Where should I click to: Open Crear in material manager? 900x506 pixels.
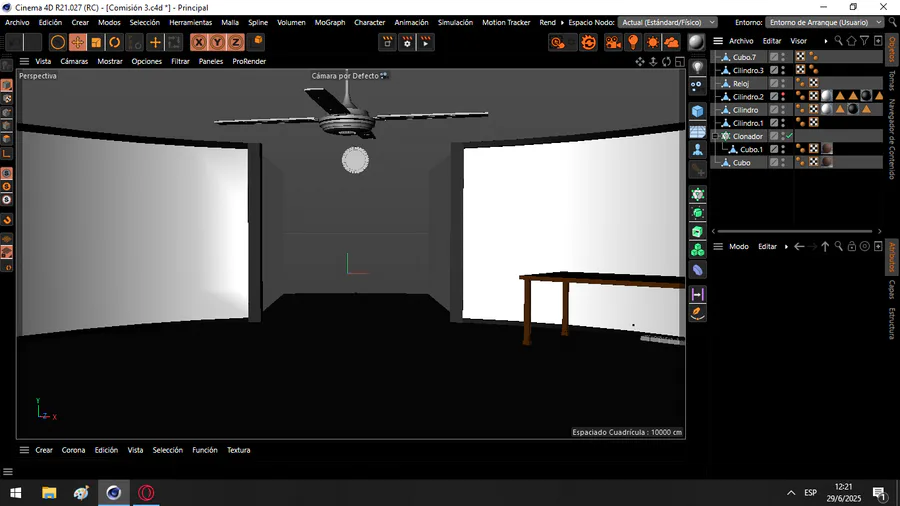click(x=44, y=450)
